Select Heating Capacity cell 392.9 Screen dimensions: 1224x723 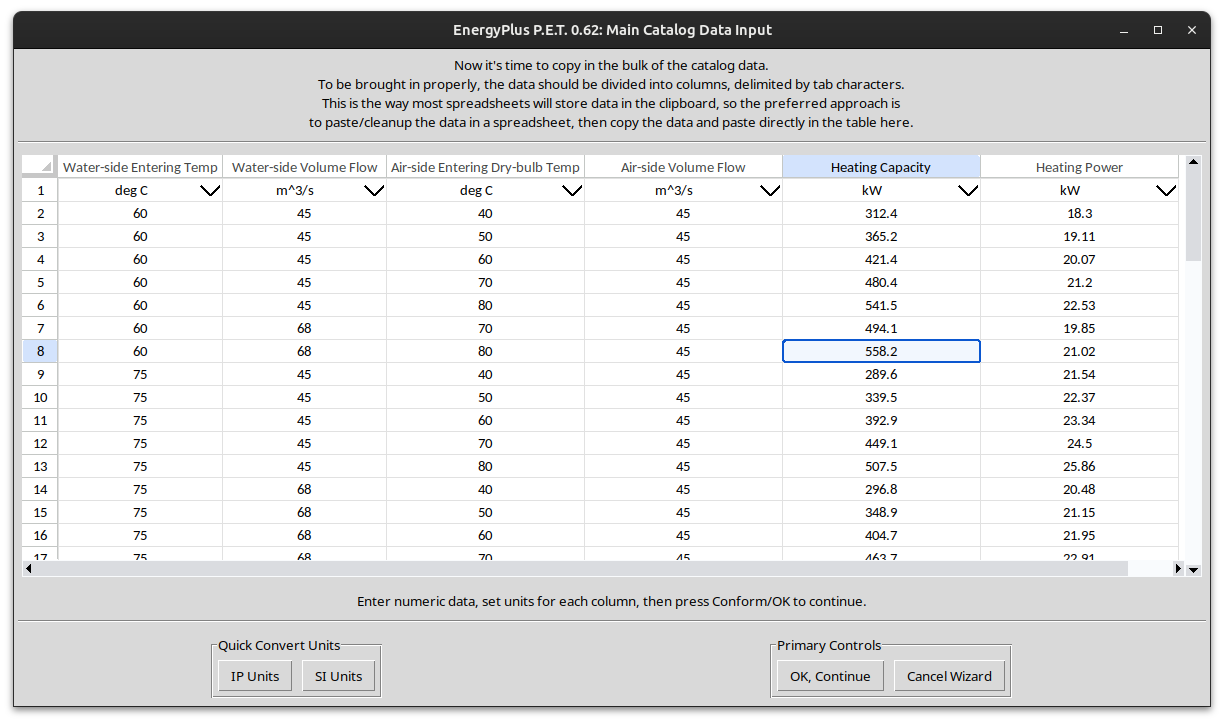tap(881, 420)
